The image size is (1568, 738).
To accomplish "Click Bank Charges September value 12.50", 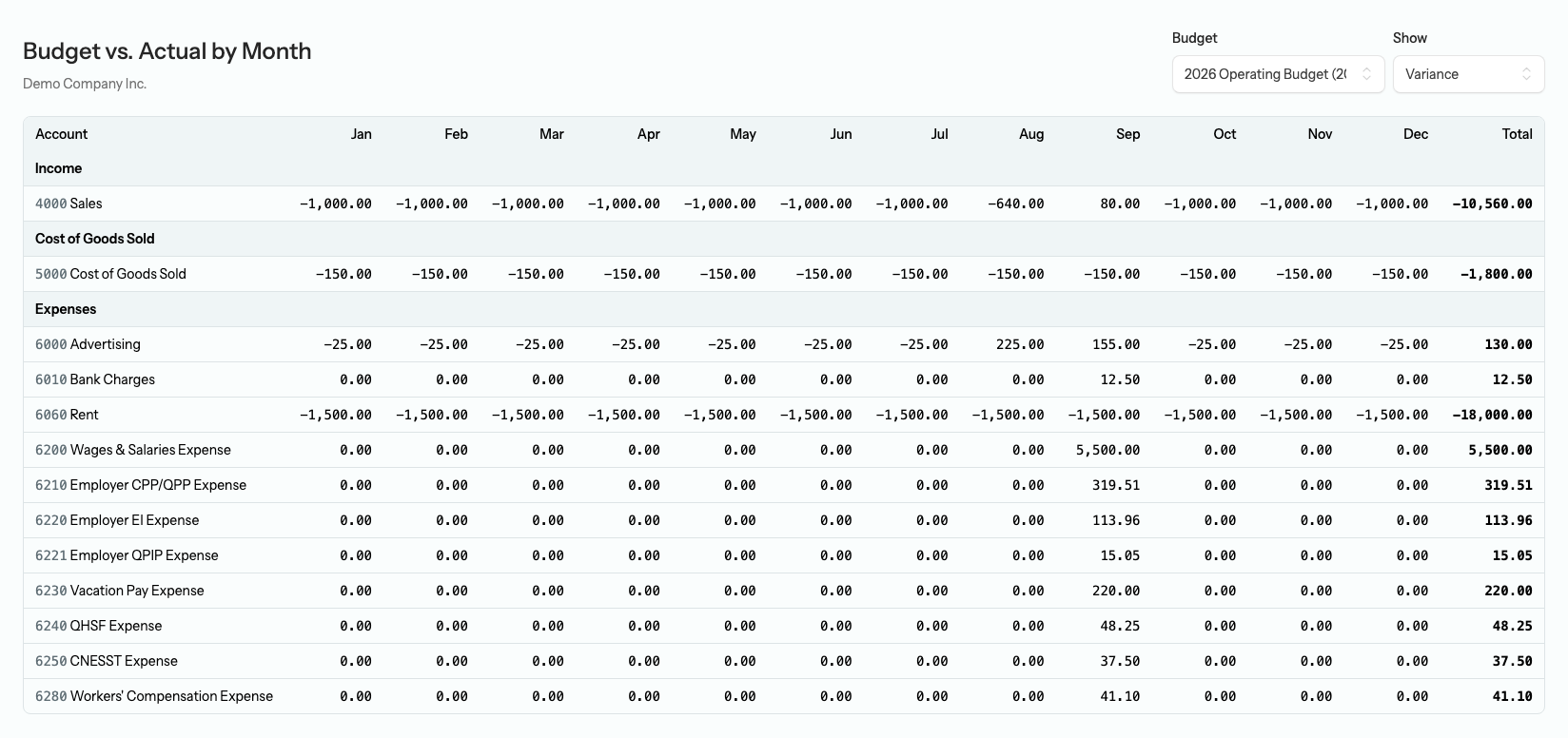I will [1120, 379].
